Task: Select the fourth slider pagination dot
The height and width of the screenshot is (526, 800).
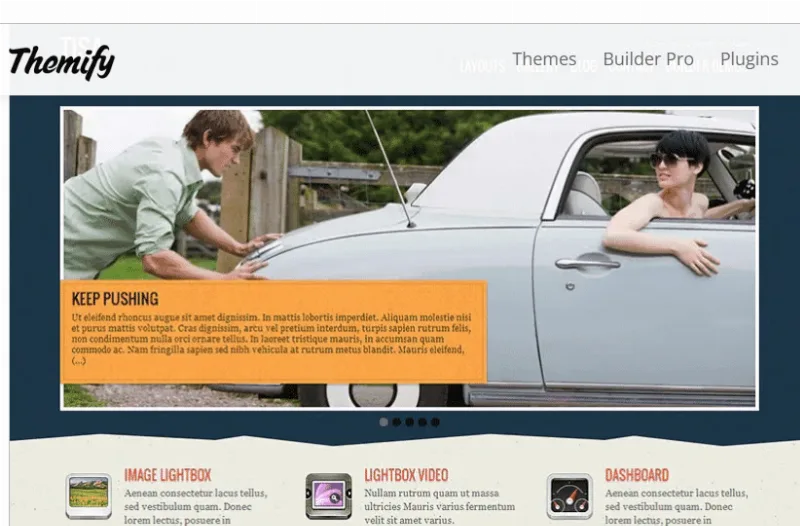Action: pos(422,422)
